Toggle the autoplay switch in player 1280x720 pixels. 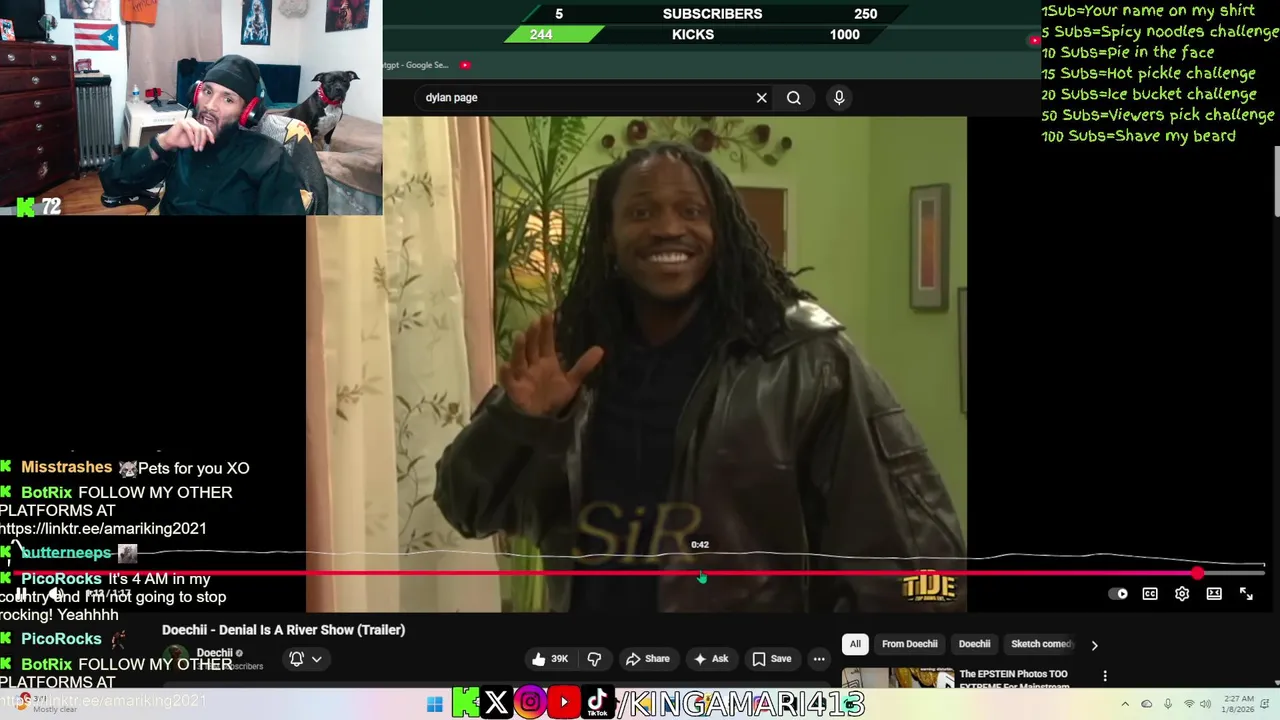coord(1118,594)
